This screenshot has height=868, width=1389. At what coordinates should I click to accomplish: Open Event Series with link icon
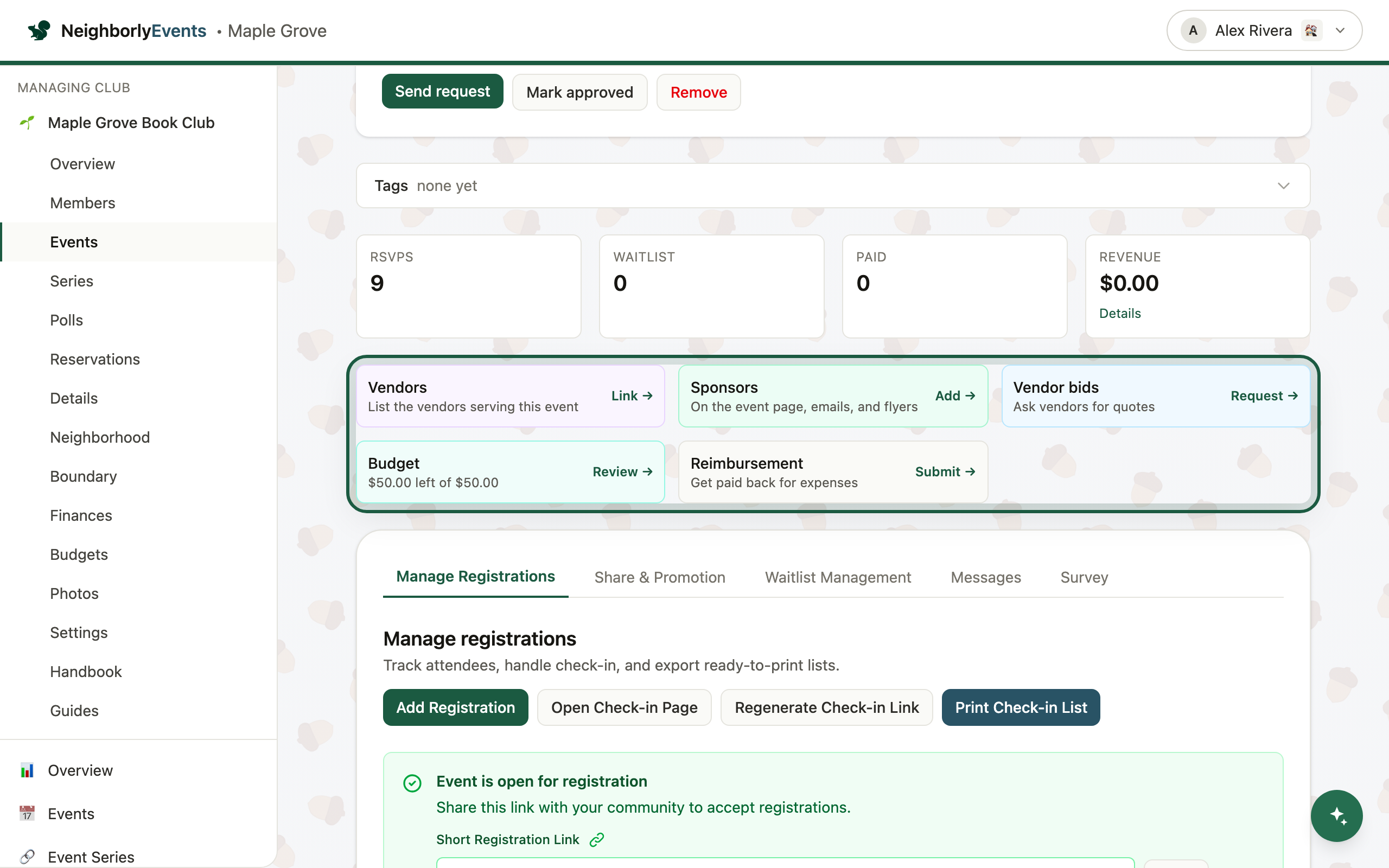[91, 857]
